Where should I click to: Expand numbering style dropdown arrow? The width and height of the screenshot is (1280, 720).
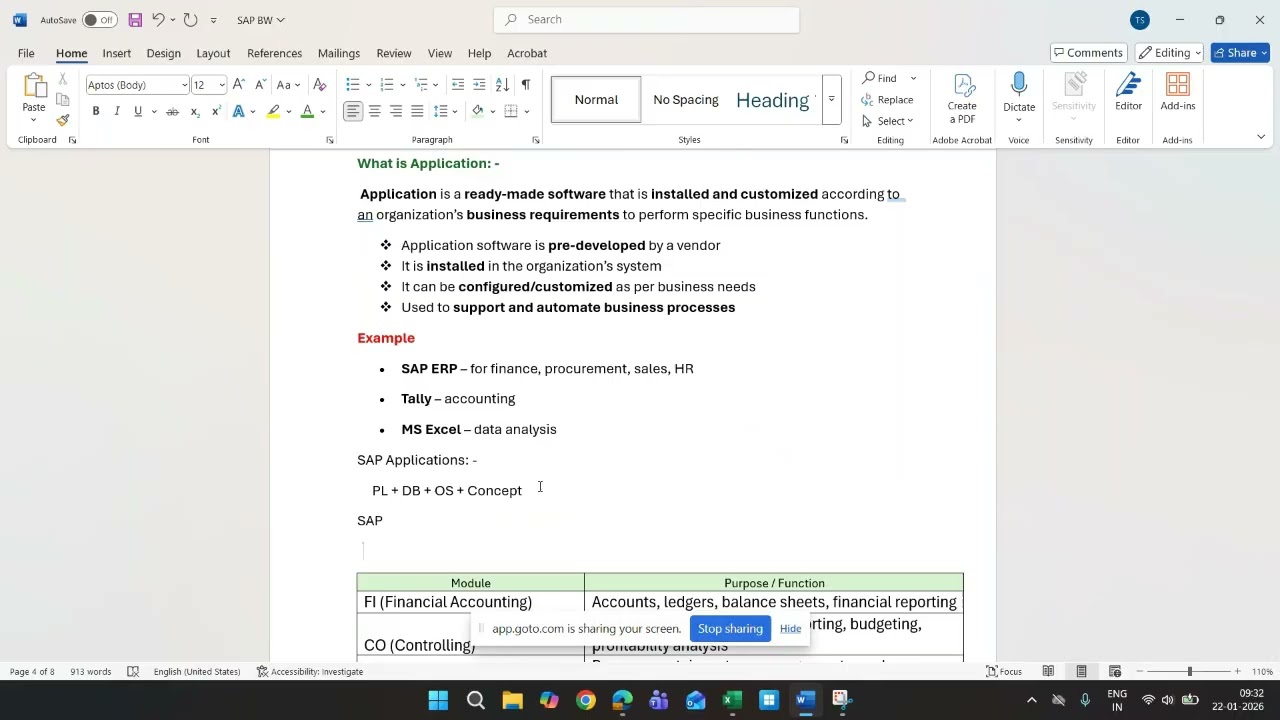pos(403,85)
